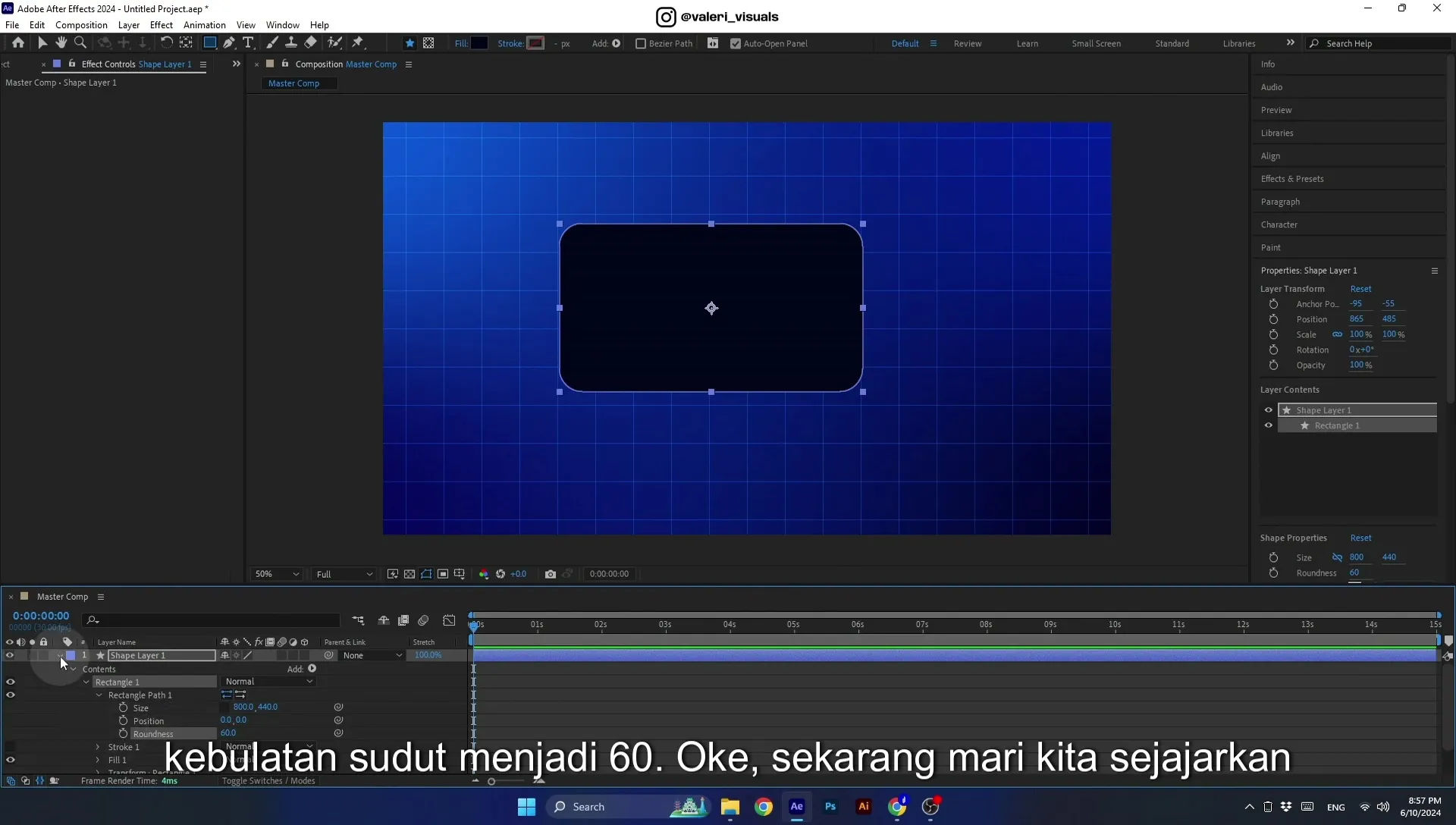The image size is (1456, 825).
Task: Toggle eye for Rectangle Path 1
Action: (x=11, y=695)
